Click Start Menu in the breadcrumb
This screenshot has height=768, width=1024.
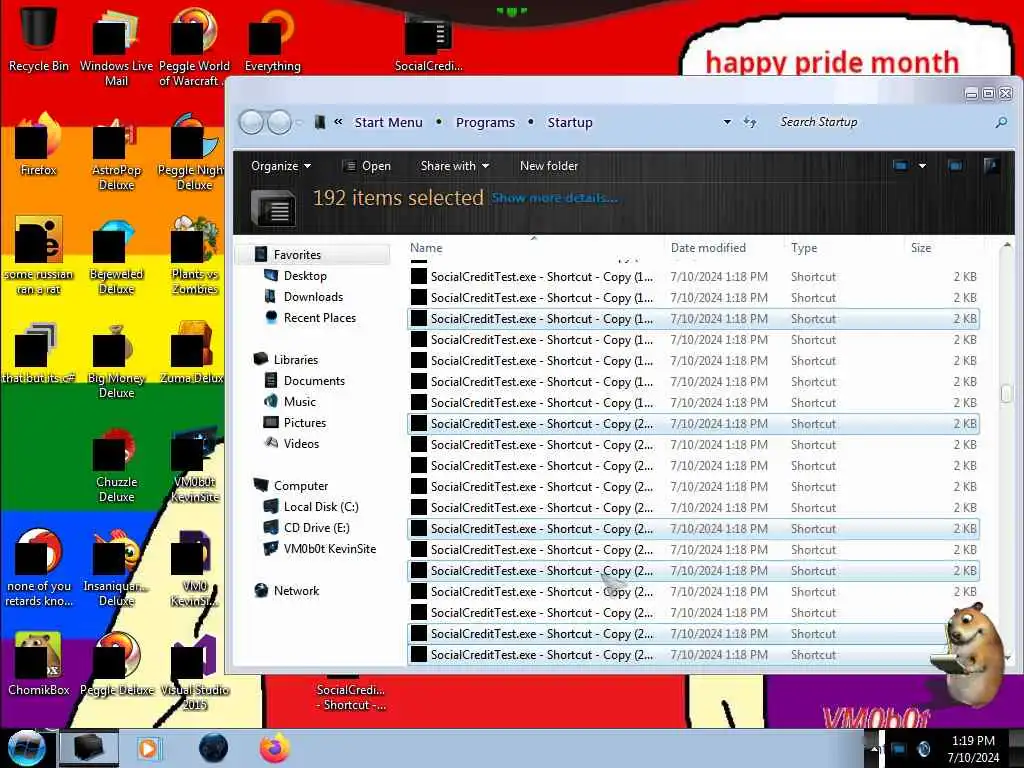[388, 122]
